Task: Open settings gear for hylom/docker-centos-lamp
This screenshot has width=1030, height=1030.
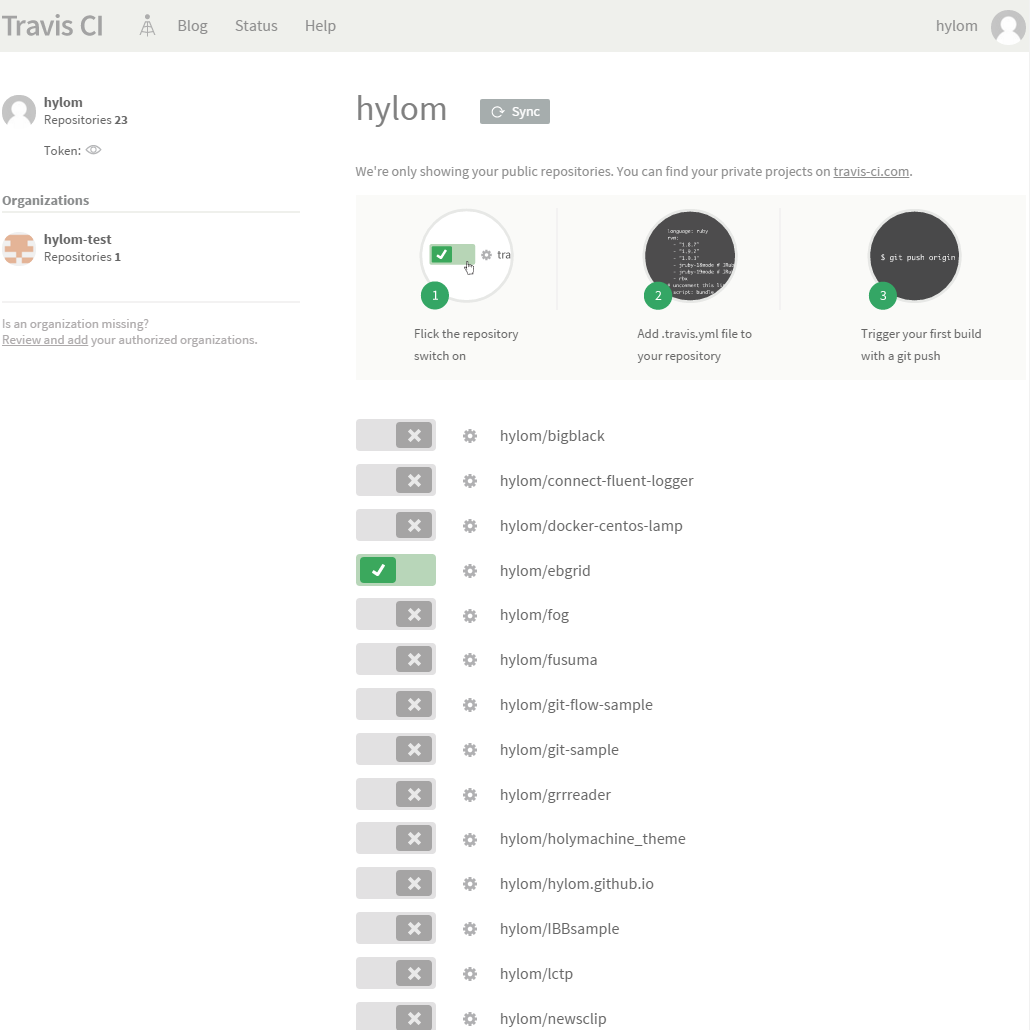Action: coord(470,526)
